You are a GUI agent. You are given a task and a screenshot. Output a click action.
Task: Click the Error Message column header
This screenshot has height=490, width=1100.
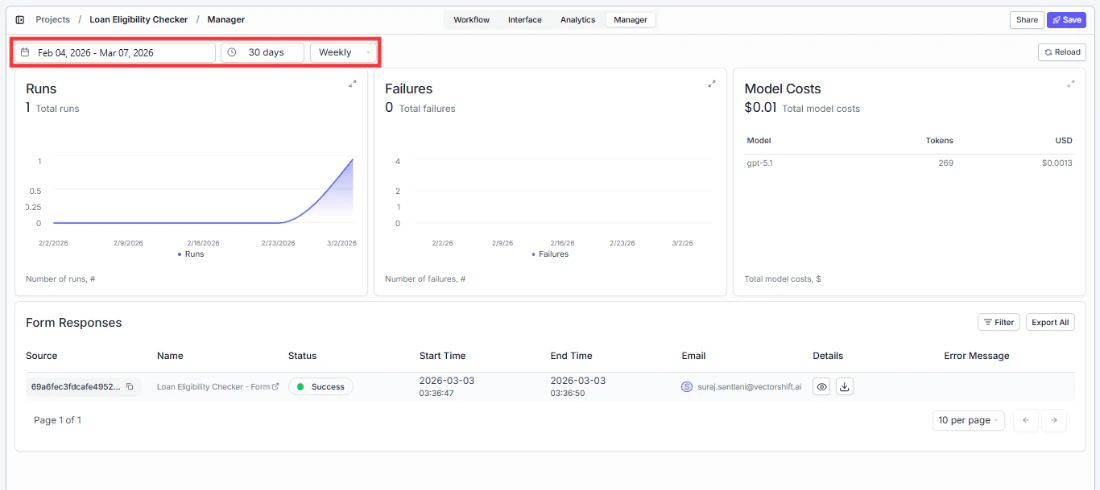click(x=977, y=356)
